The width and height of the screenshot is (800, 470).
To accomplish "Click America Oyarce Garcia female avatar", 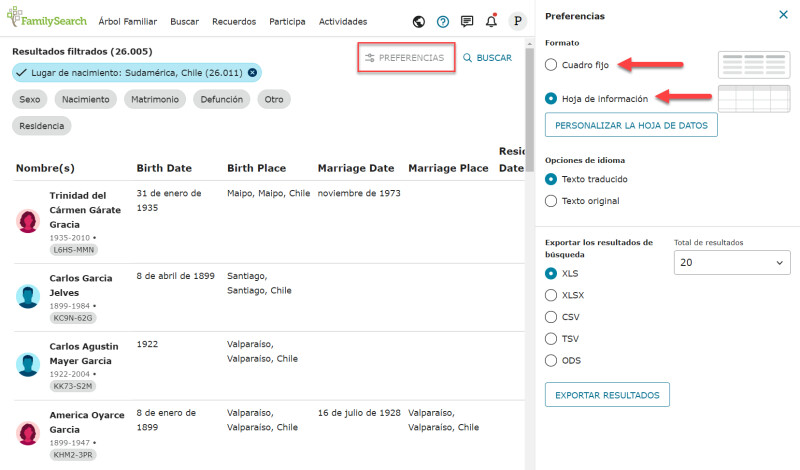I will [28, 433].
